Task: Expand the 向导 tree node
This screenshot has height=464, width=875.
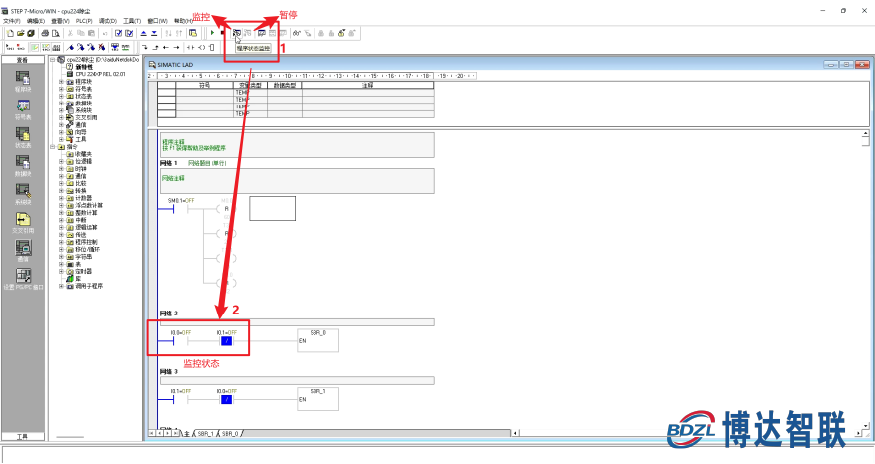Action: coord(61,132)
